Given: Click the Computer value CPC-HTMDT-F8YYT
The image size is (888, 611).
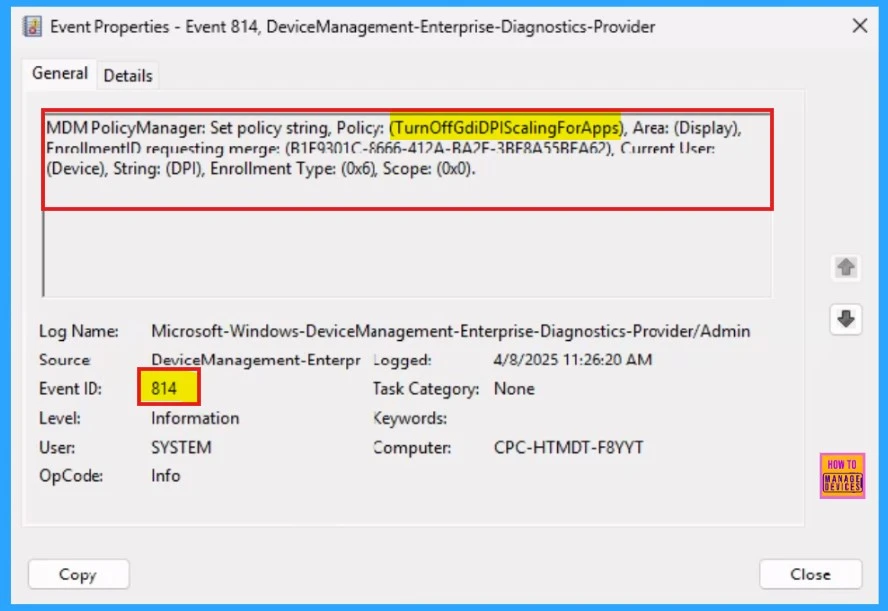Looking at the screenshot, I should 569,447.
